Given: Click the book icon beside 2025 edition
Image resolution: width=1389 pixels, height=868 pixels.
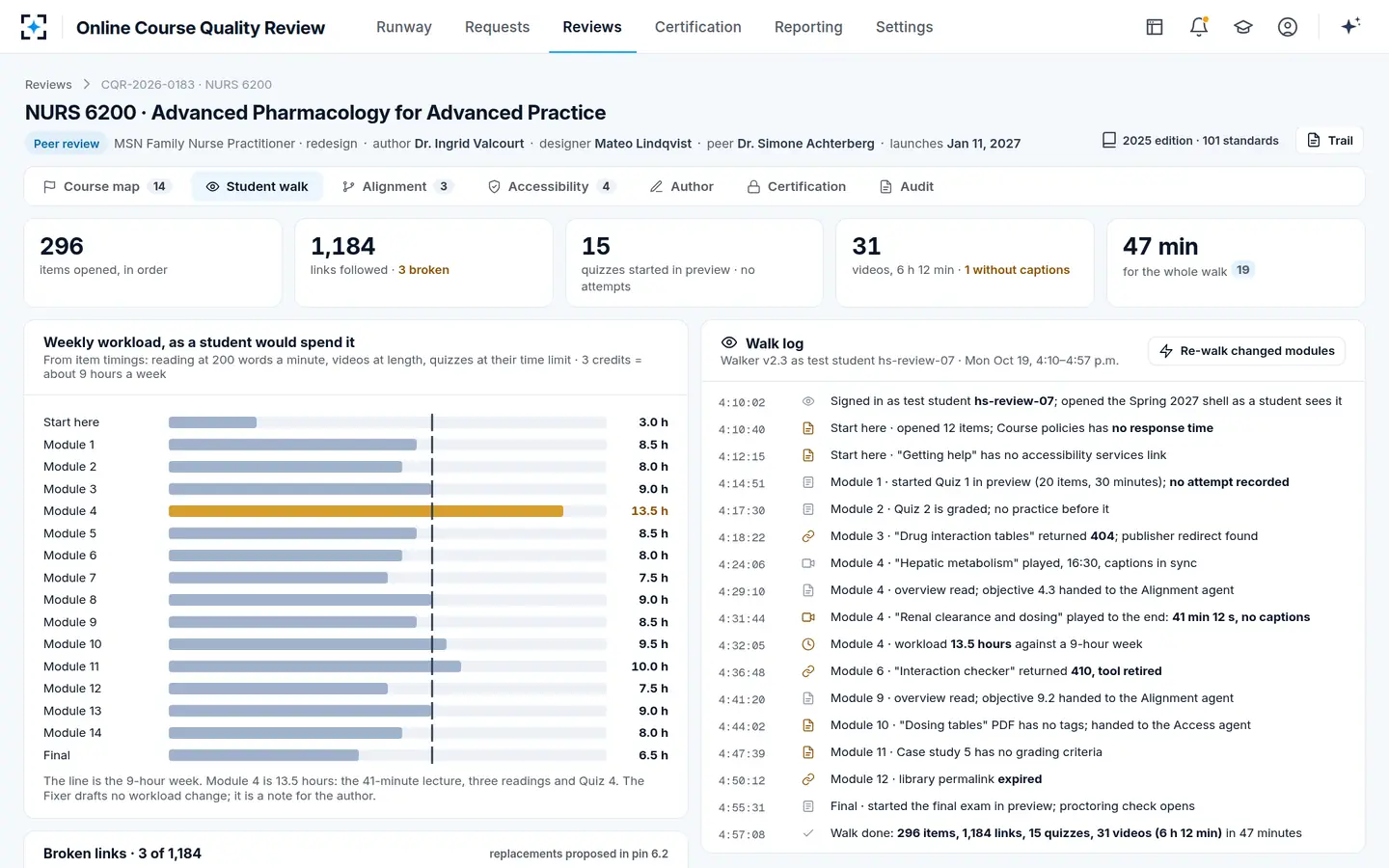Looking at the screenshot, I should pos(1109,140).
